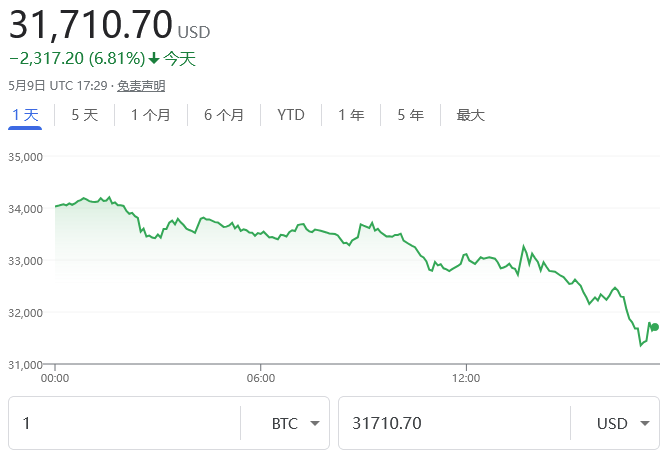Show the 6 个月 price chart
Image resolution: width=662 pixels, height=456 pixels.
[223, 115]
